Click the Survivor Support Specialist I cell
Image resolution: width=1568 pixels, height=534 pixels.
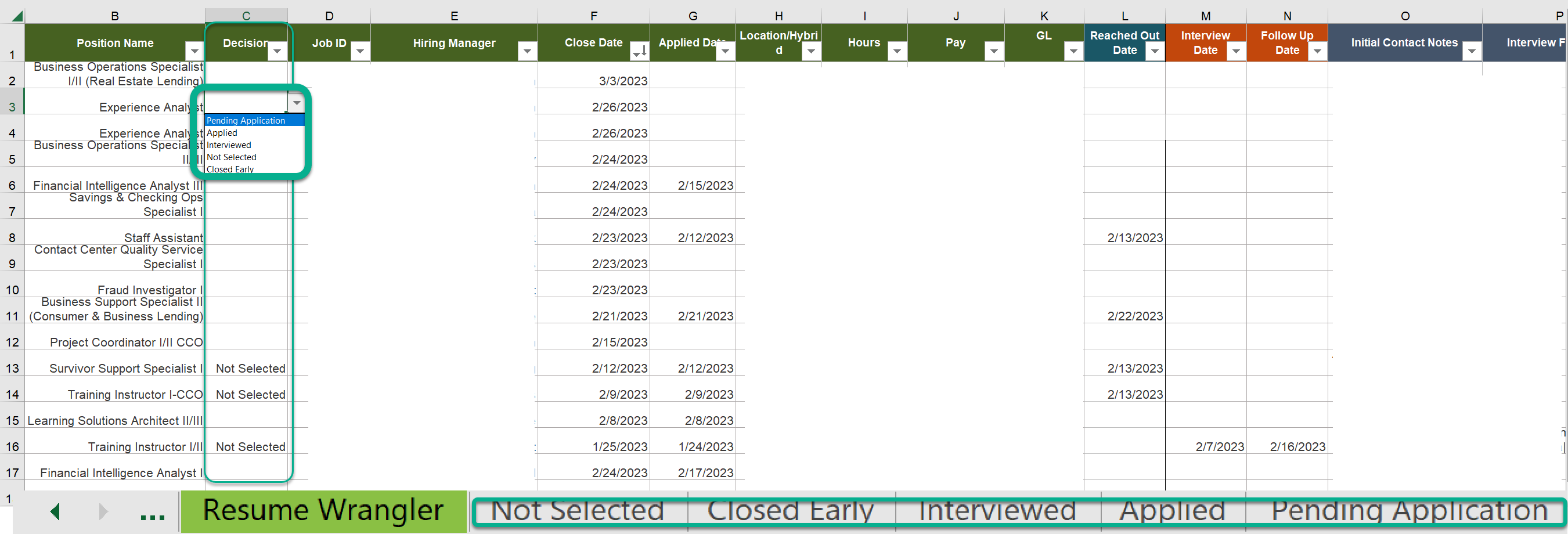point(114,363)
